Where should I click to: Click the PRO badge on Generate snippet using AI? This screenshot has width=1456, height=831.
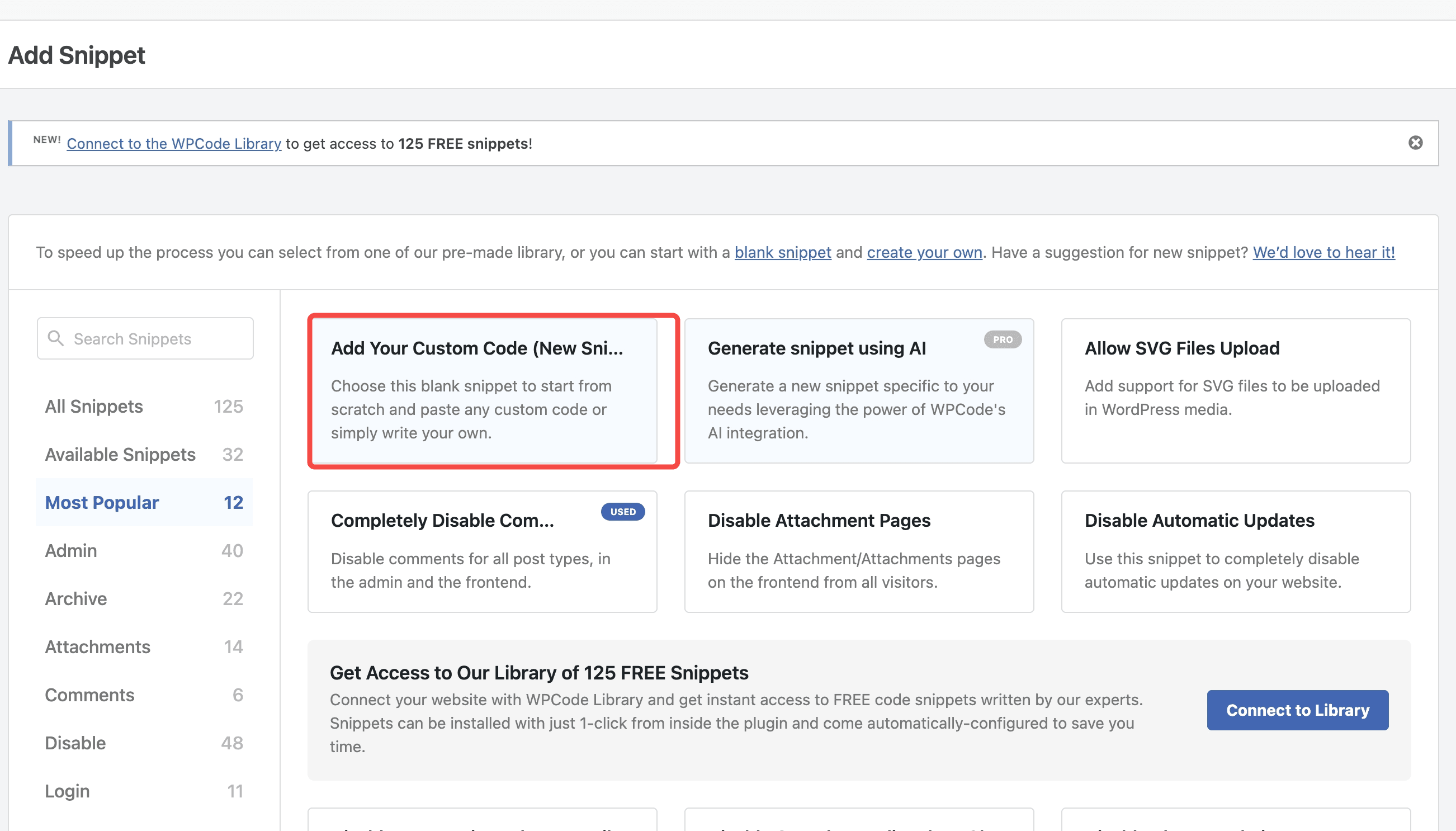click(x=1003, y=339)
